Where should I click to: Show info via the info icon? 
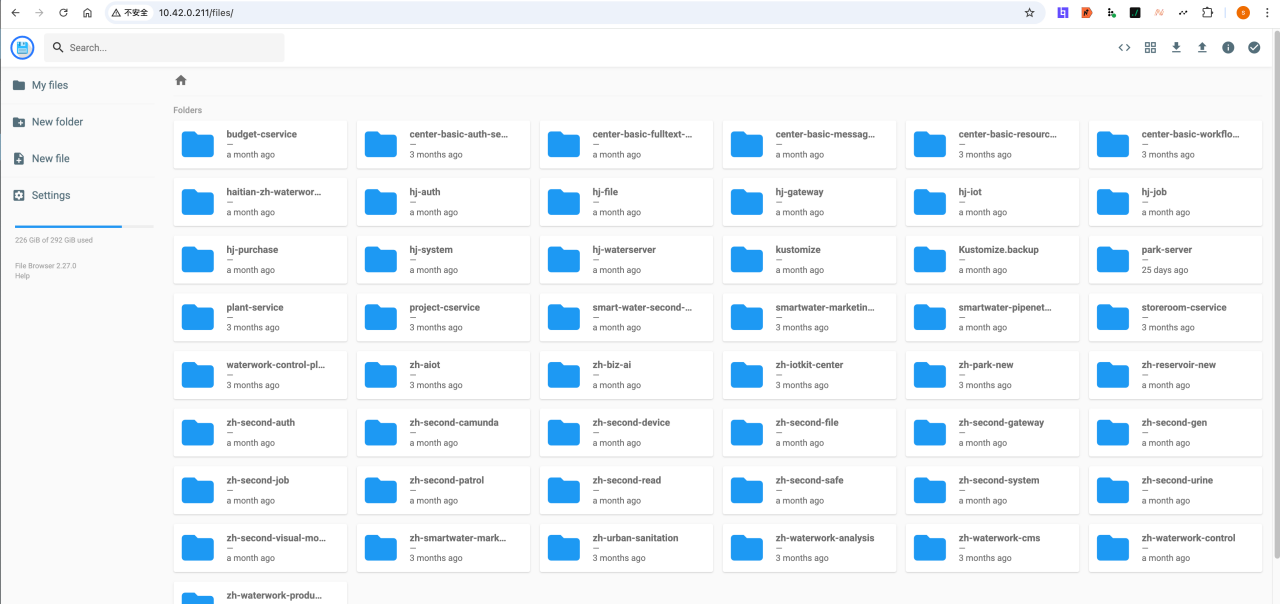1228,48
